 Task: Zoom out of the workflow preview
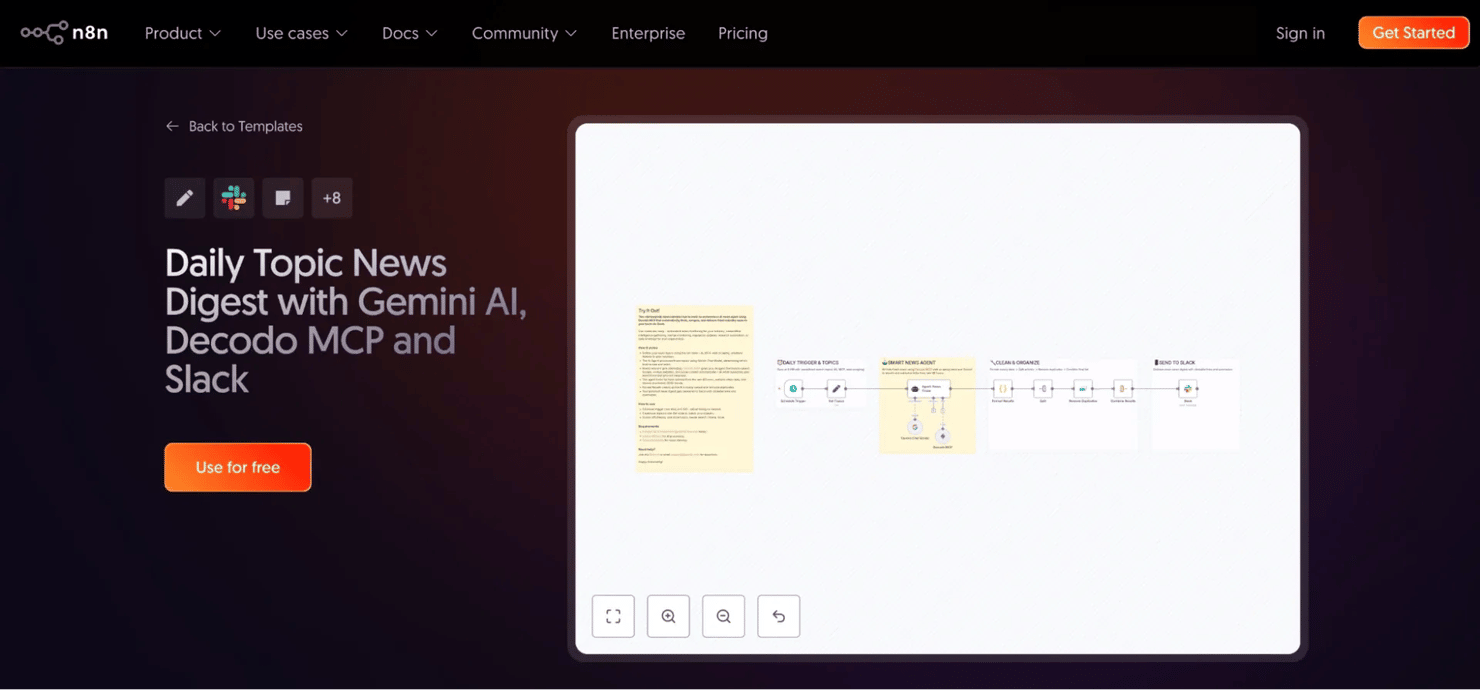[x=723, y=616]
